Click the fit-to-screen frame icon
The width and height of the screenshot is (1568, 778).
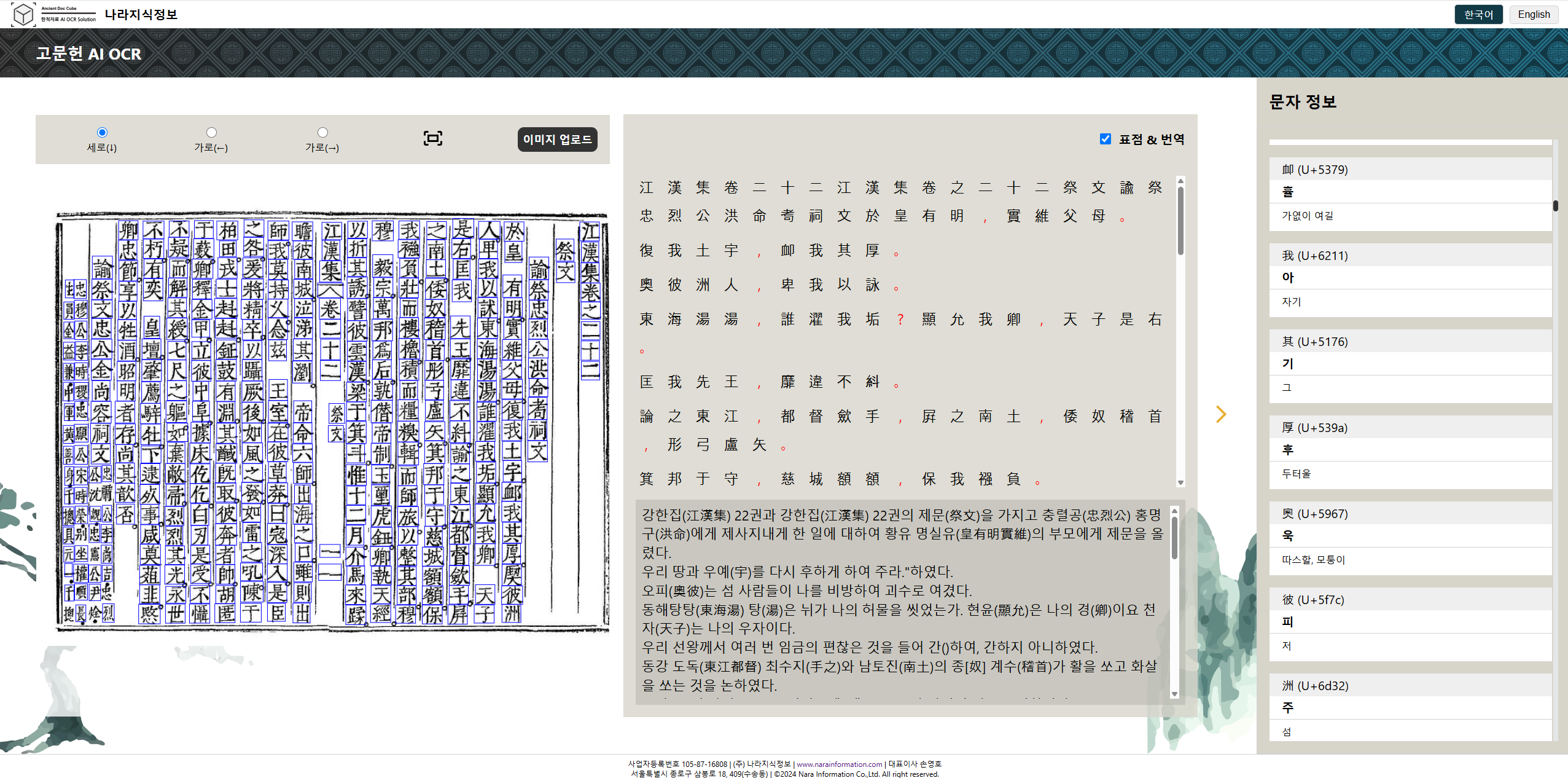[433, 138]
